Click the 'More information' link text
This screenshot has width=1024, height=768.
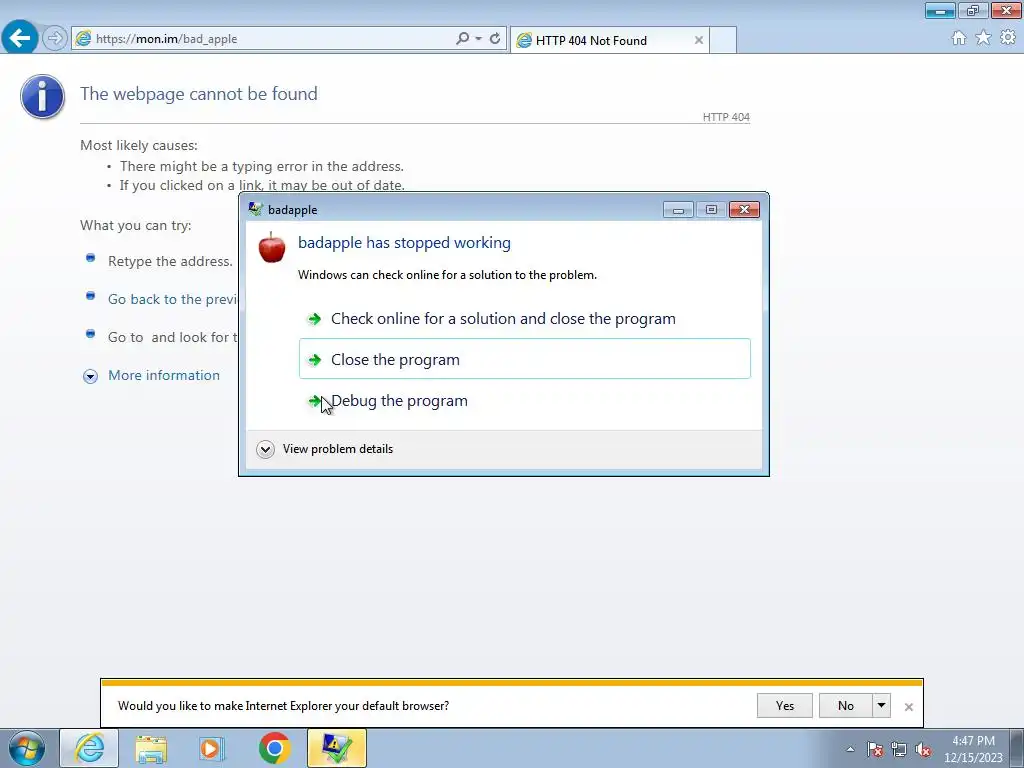(164, 376)
